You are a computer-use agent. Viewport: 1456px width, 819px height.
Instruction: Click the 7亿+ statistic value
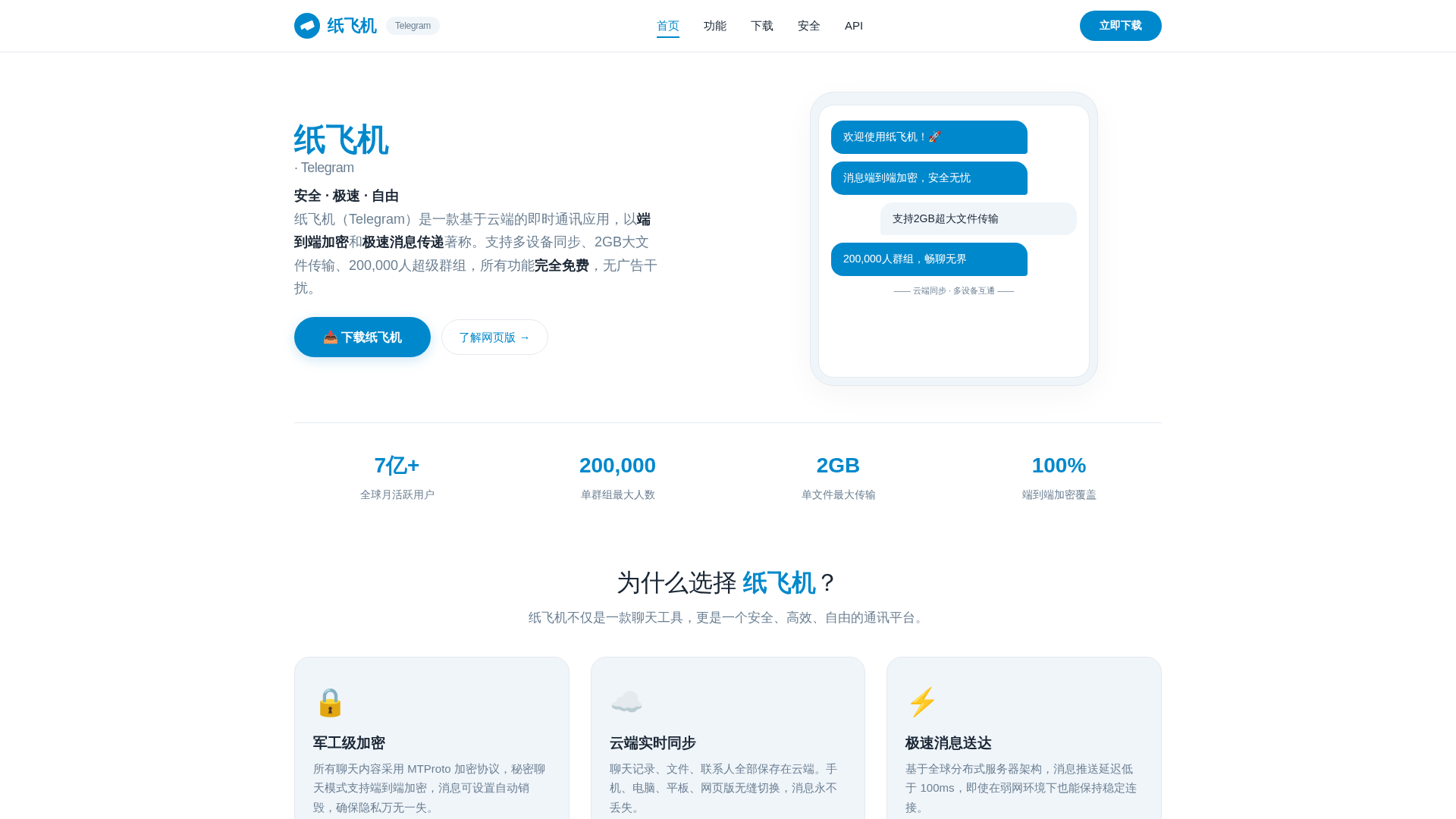pos(397,466)
